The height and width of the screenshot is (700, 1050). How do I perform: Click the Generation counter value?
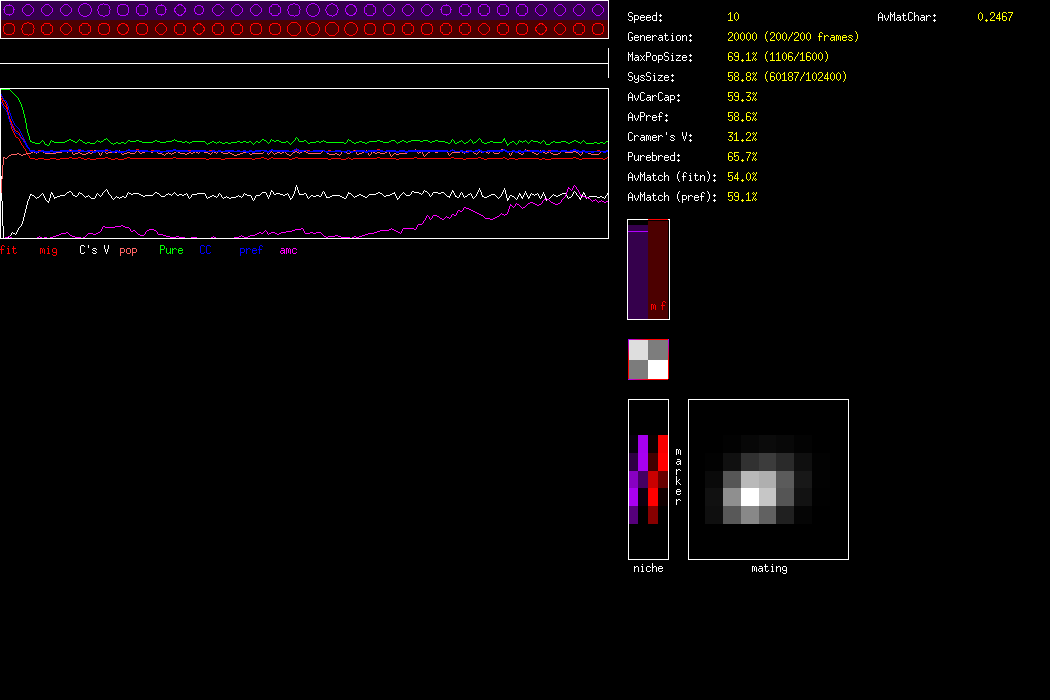pyautogui.click(x=792, y=37)
